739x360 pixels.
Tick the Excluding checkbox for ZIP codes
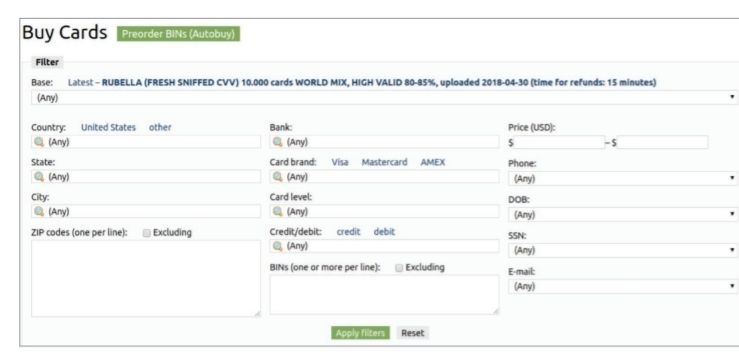[147, 233]
